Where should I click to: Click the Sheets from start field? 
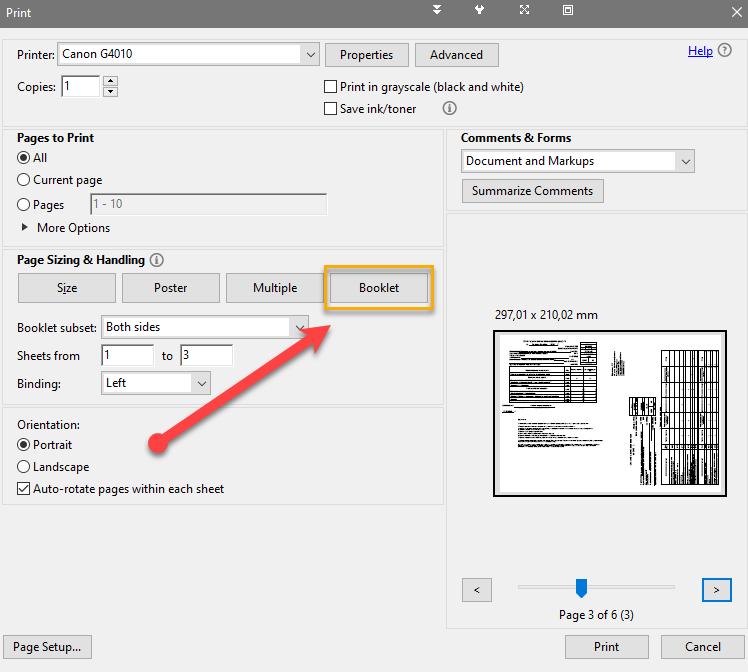tap(127, 355)
